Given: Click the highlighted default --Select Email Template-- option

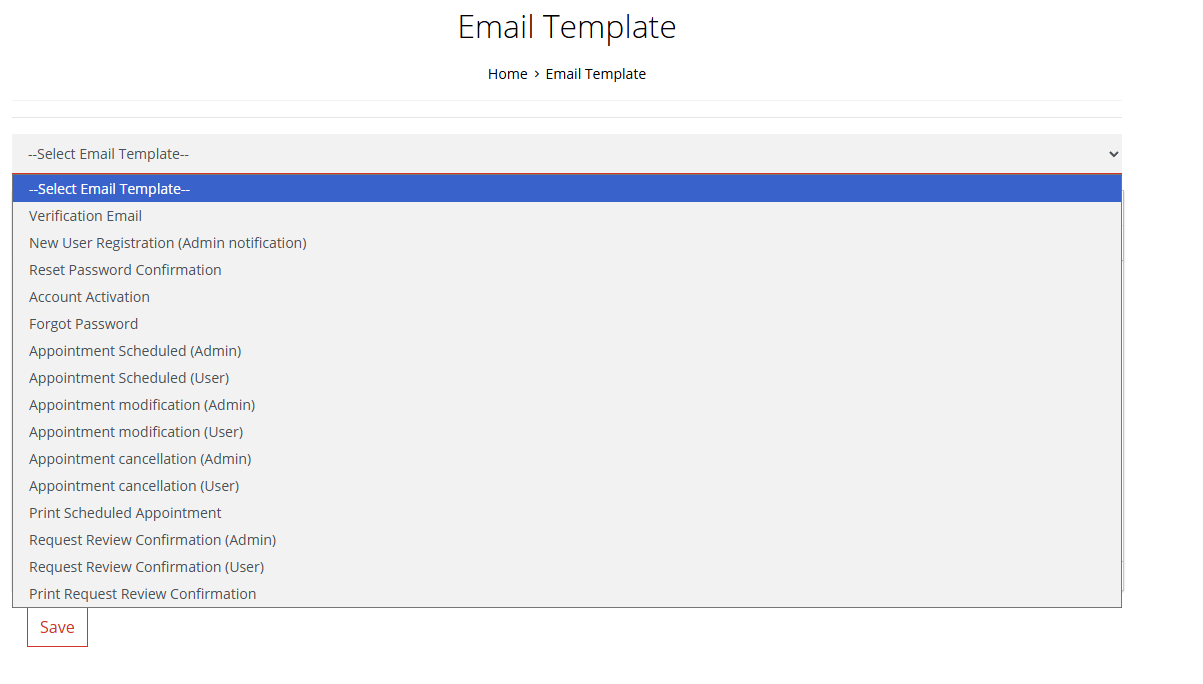Looking at the screenshot, I should (109, 188).
